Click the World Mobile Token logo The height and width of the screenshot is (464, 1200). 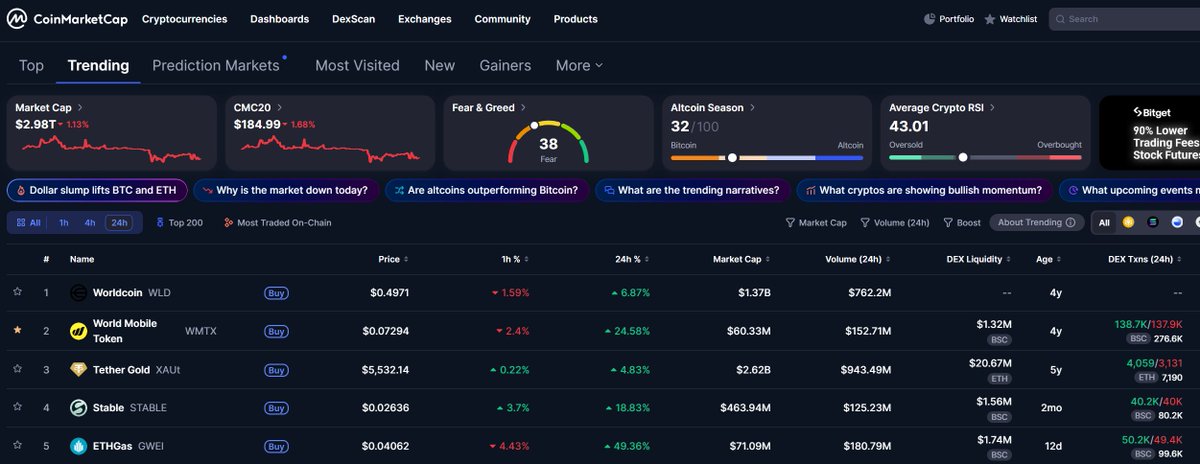78,331
